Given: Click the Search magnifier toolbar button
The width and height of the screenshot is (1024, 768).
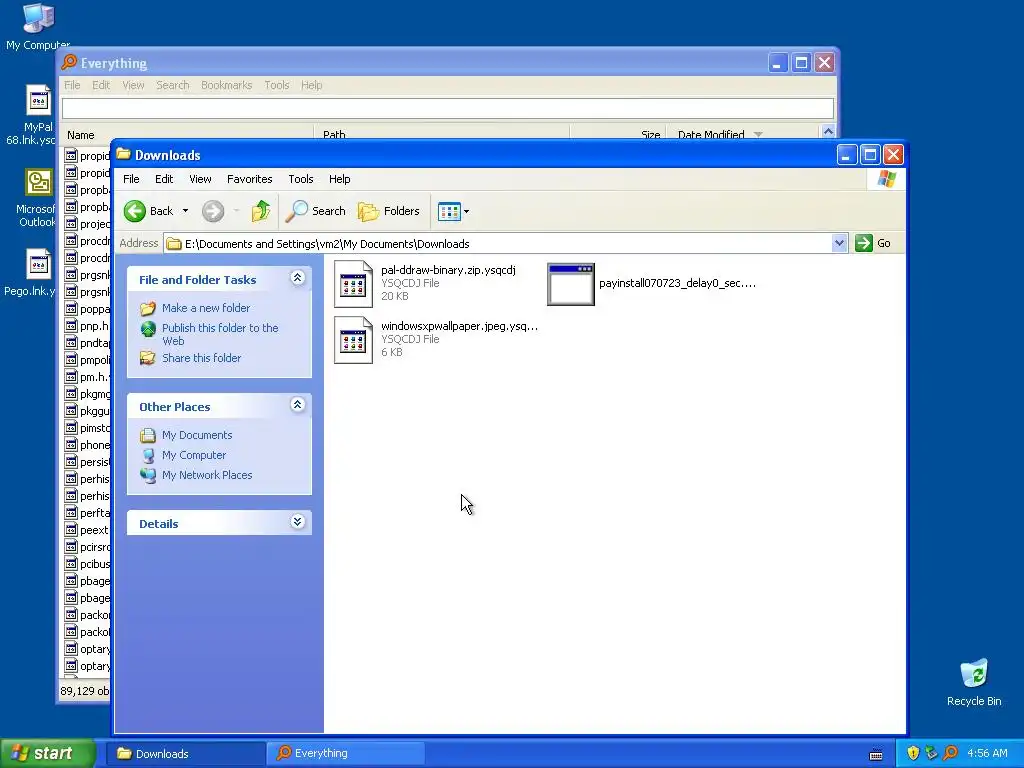Looking at the screenshot, I should 315,211.
